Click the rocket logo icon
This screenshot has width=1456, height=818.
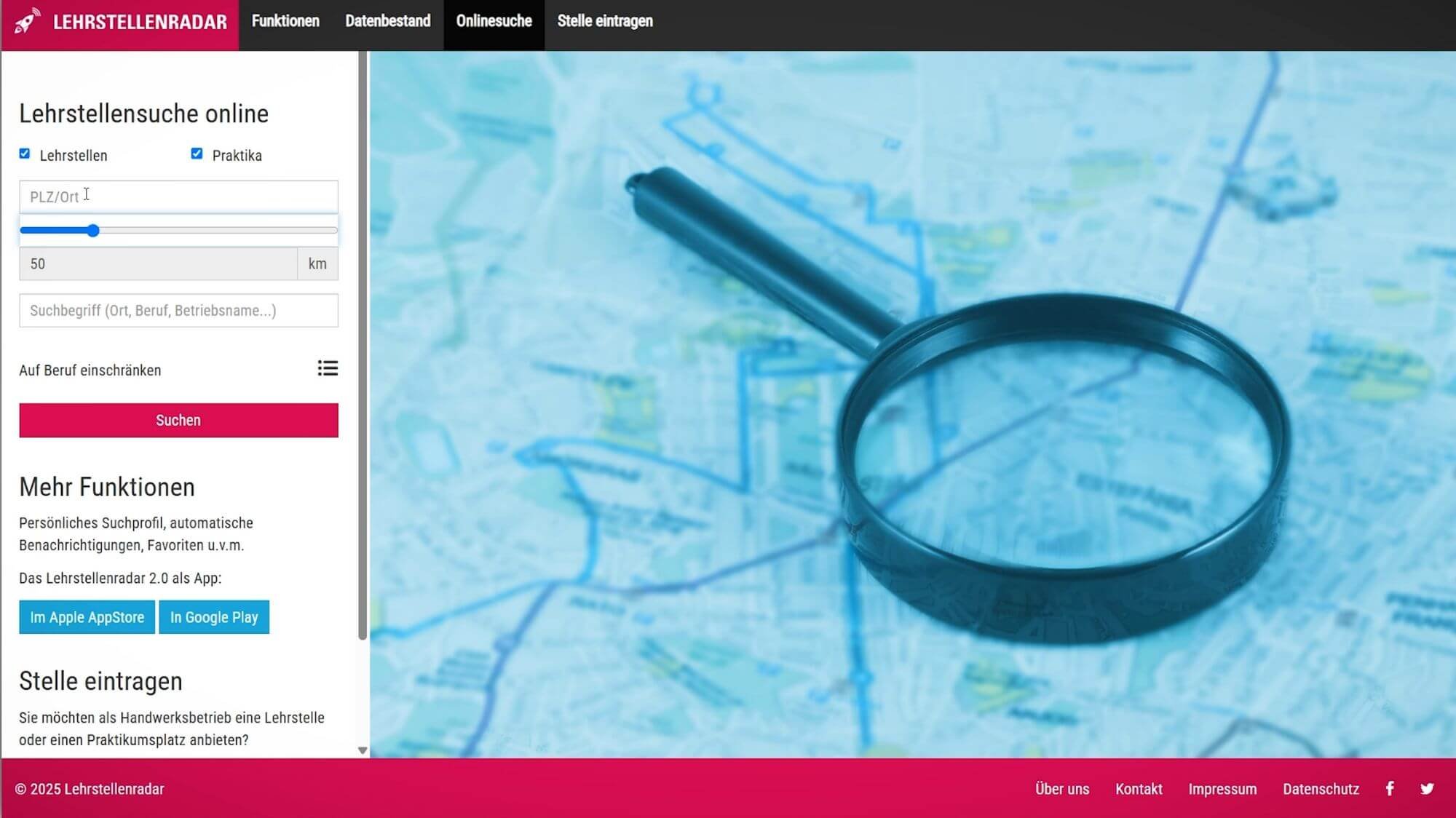[28, 21]
